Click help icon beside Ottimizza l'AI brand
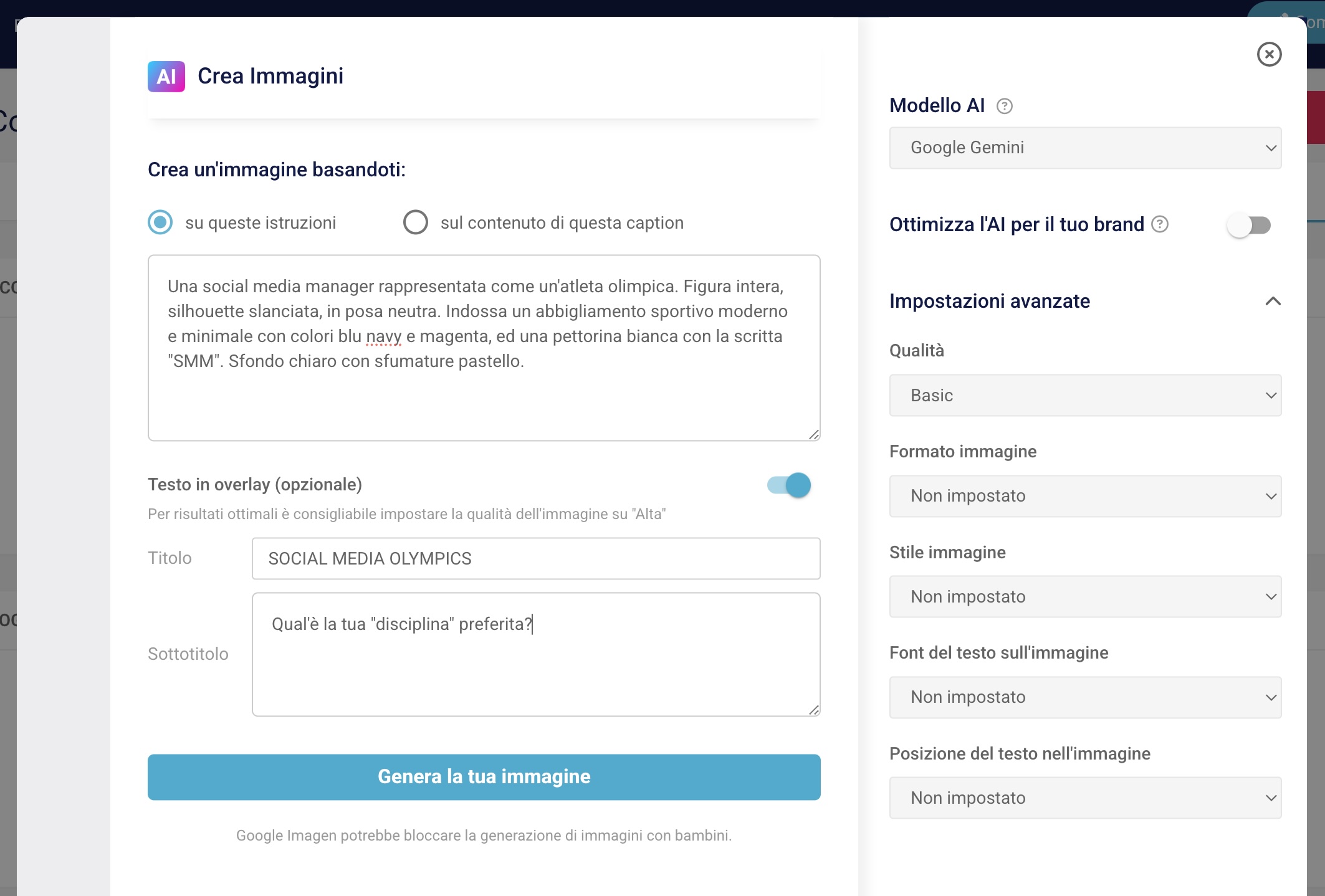This screenshot has height=896, width=1325. (x=1159, y=224)
